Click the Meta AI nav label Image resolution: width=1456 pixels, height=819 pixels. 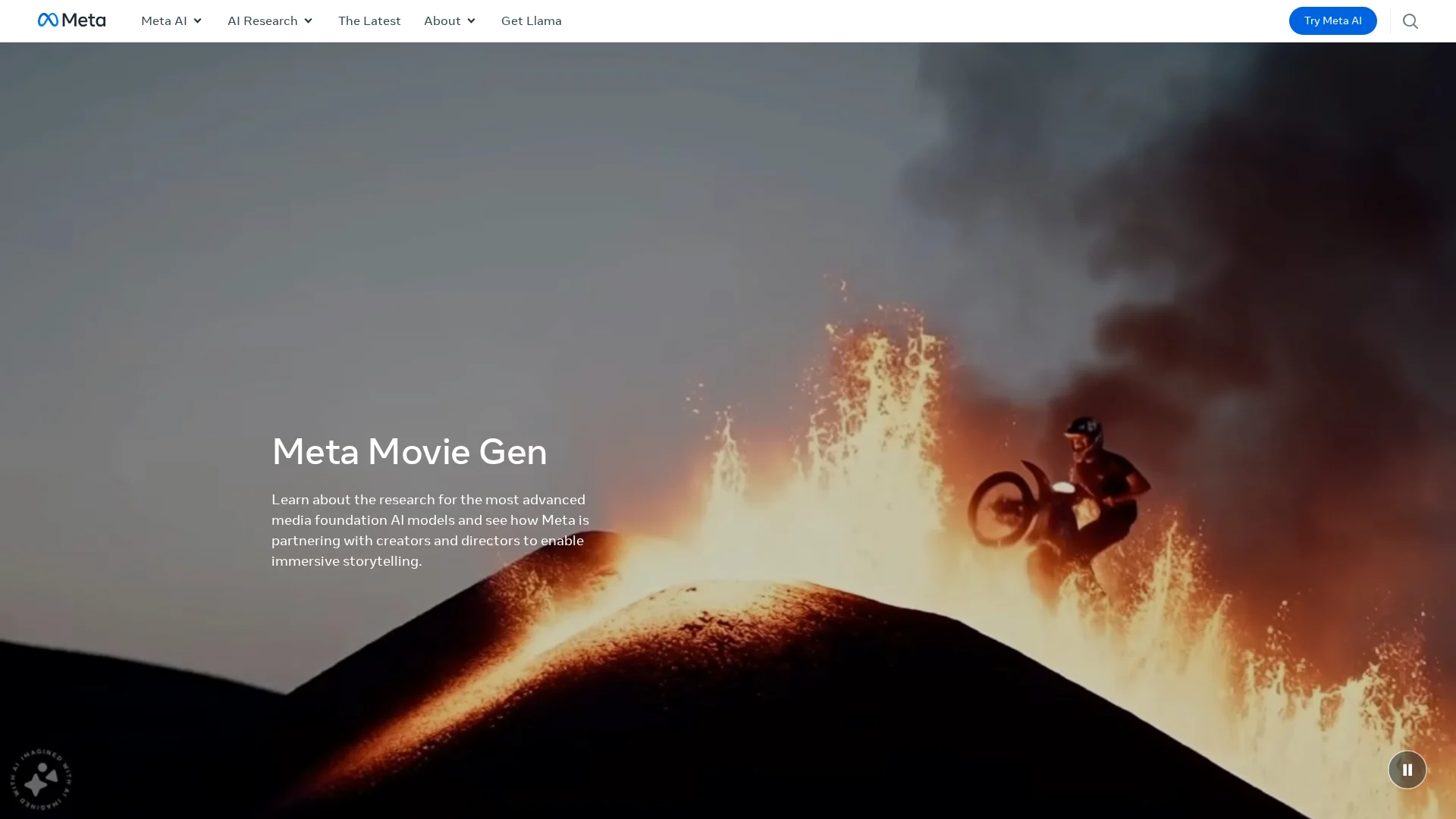tap(164, 21)
